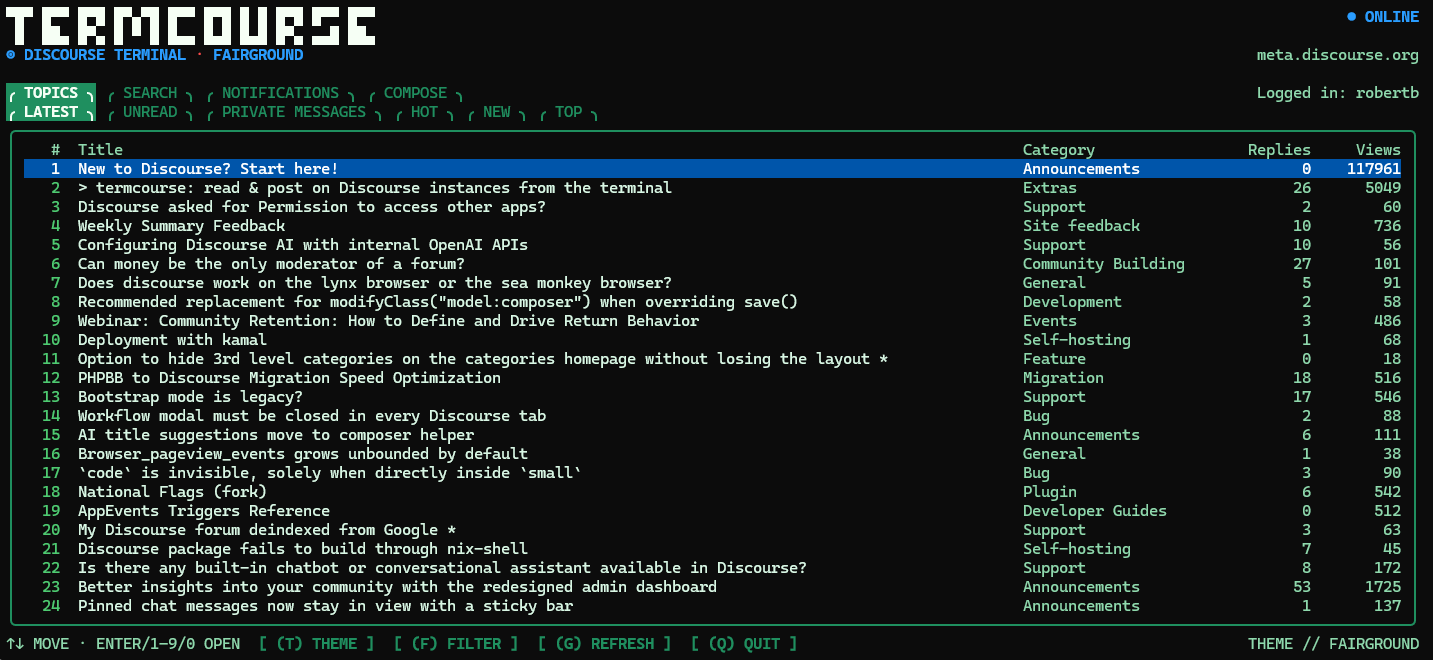Click the 'Site feedback' category cell
1433x660 pixels.
coord(1081,226)
